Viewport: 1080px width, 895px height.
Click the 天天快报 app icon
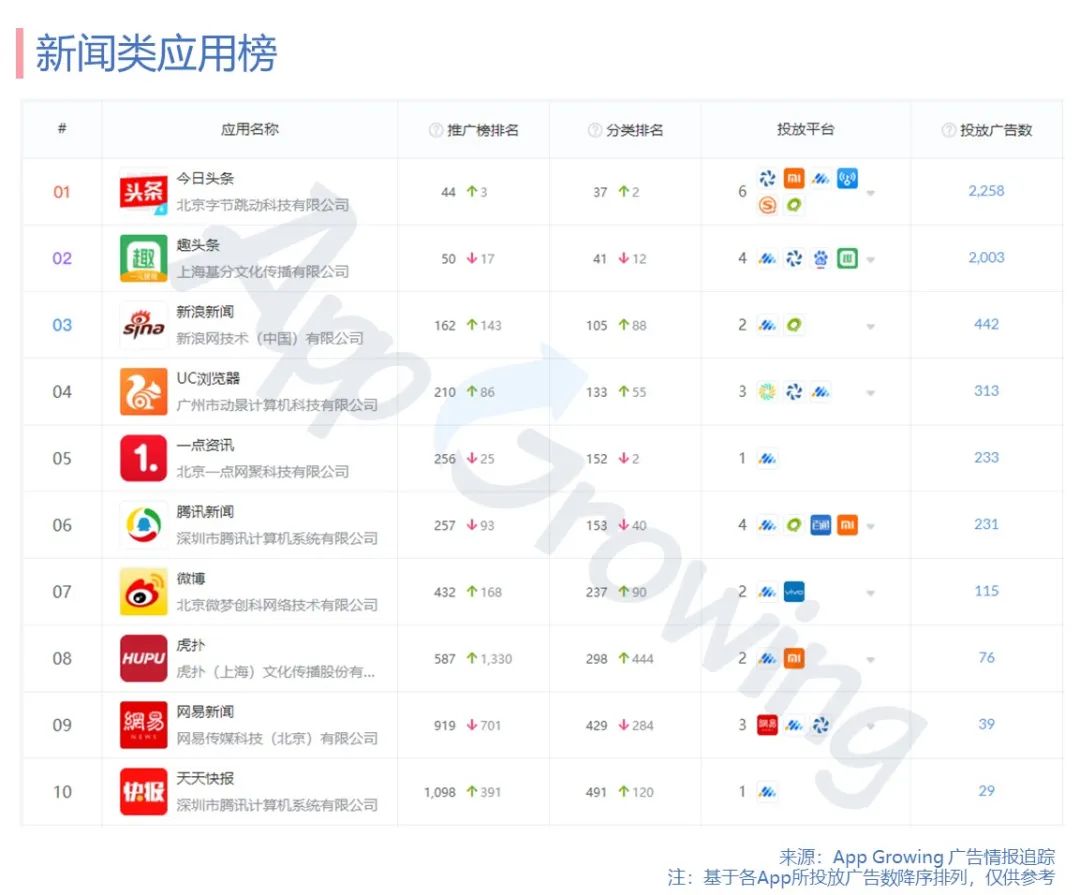(x=143, y=792)
